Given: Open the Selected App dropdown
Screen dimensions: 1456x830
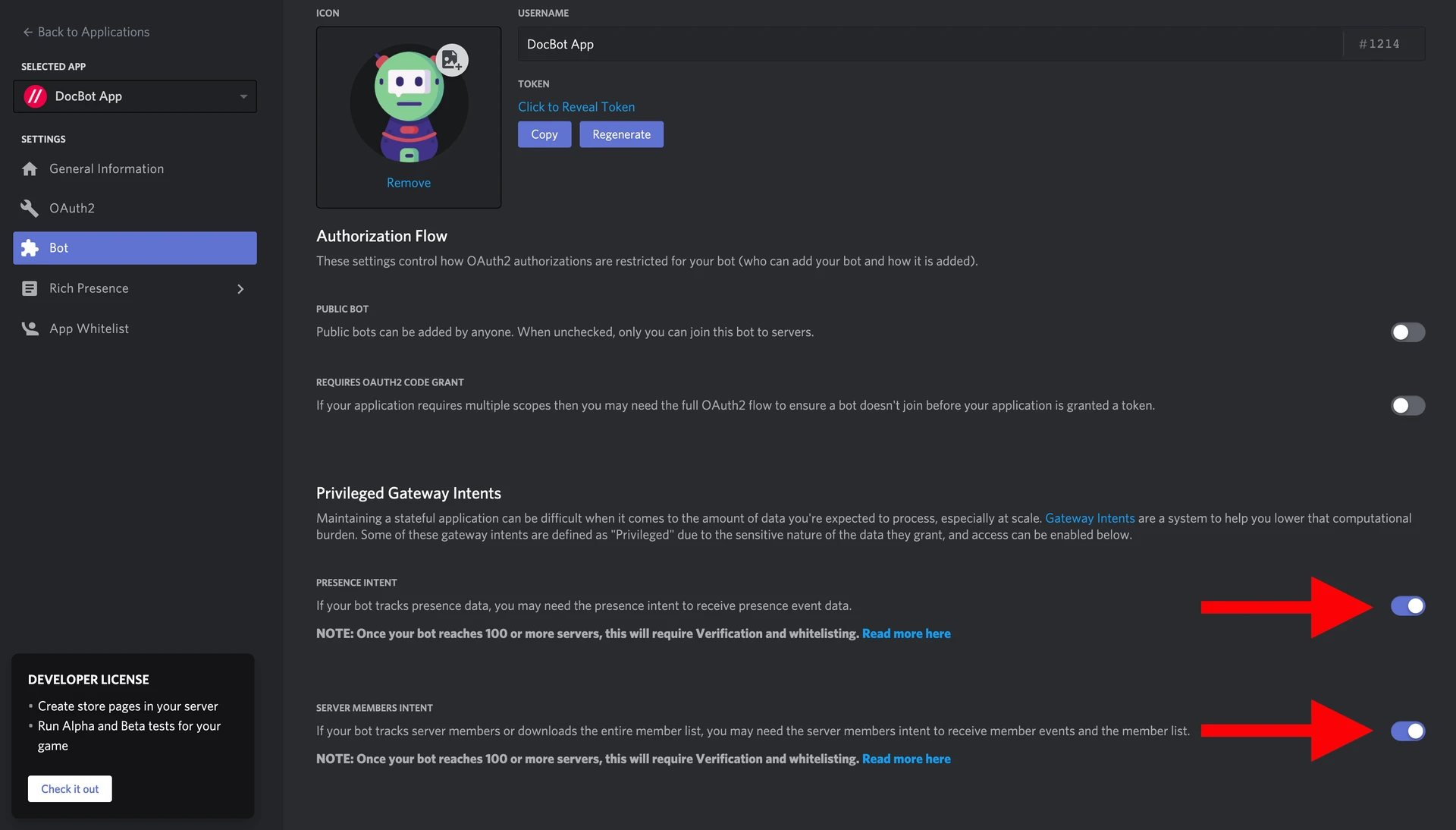Looking at the screenshot, I should pos(243,96).
